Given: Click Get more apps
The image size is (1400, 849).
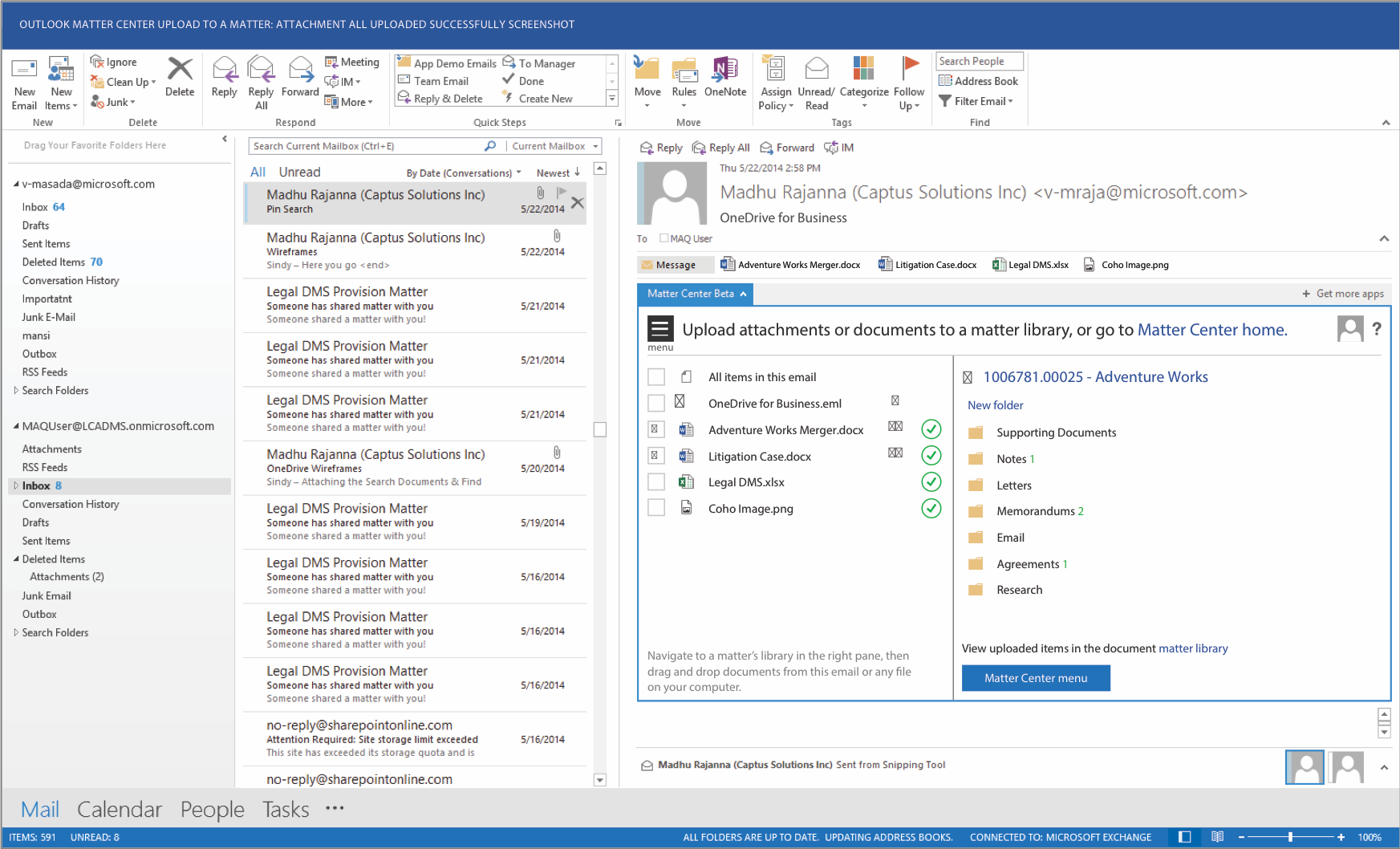Looking at the screenshot, I should point(1343,294).
